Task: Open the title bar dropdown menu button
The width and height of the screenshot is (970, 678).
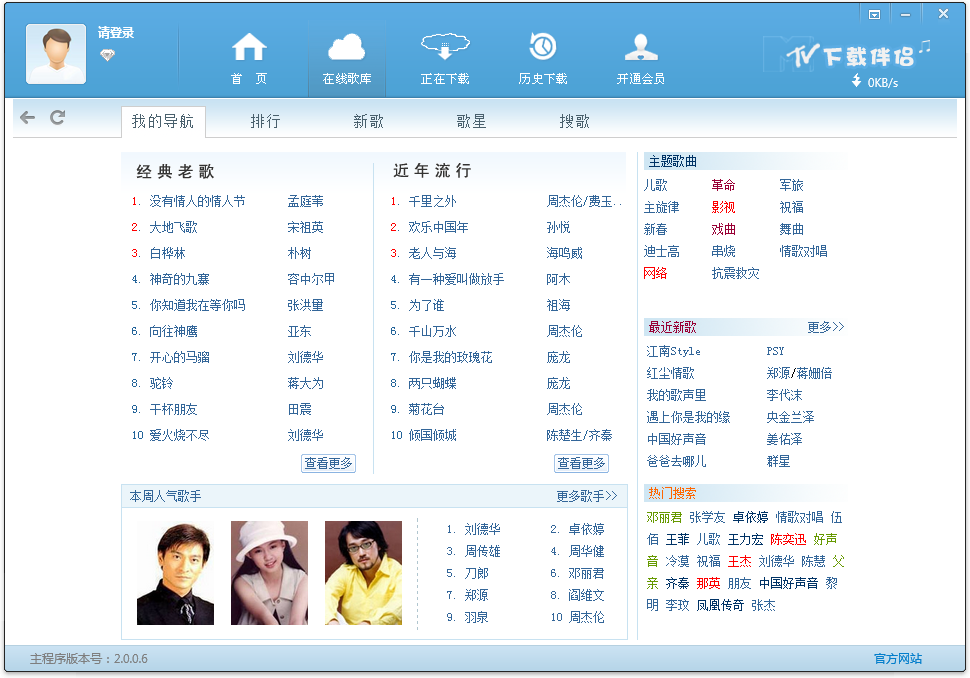Action: pyautogui.click(x=874, y=14)
